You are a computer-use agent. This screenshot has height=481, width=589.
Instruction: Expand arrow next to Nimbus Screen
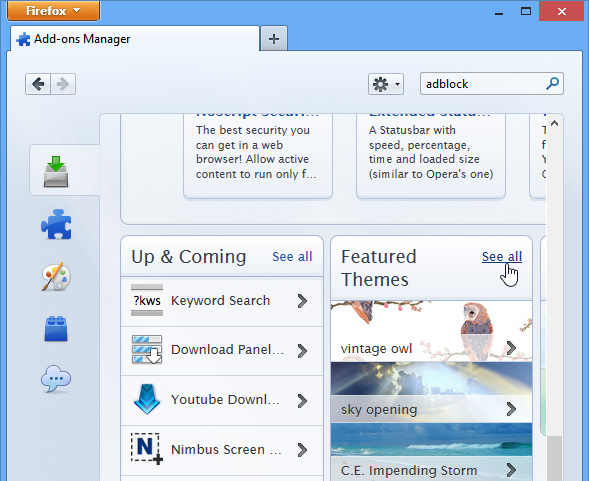pyautogui.click(x=302, y=450)
